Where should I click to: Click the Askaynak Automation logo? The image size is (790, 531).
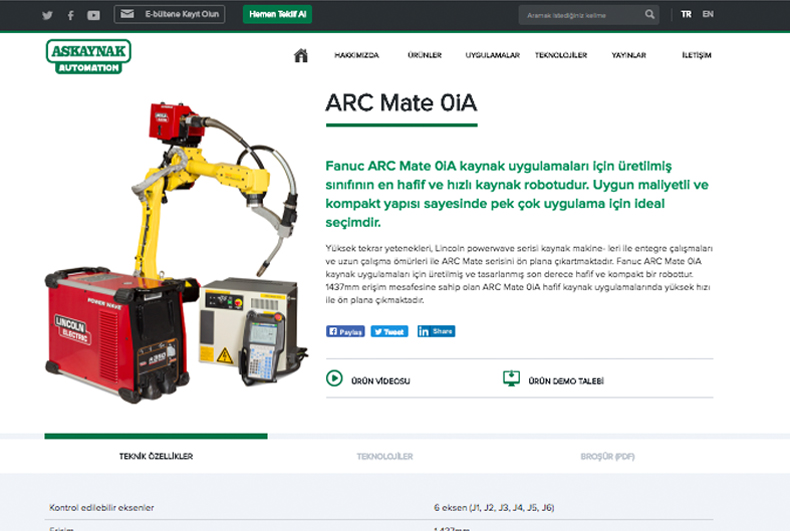click(x=89, y=56)
